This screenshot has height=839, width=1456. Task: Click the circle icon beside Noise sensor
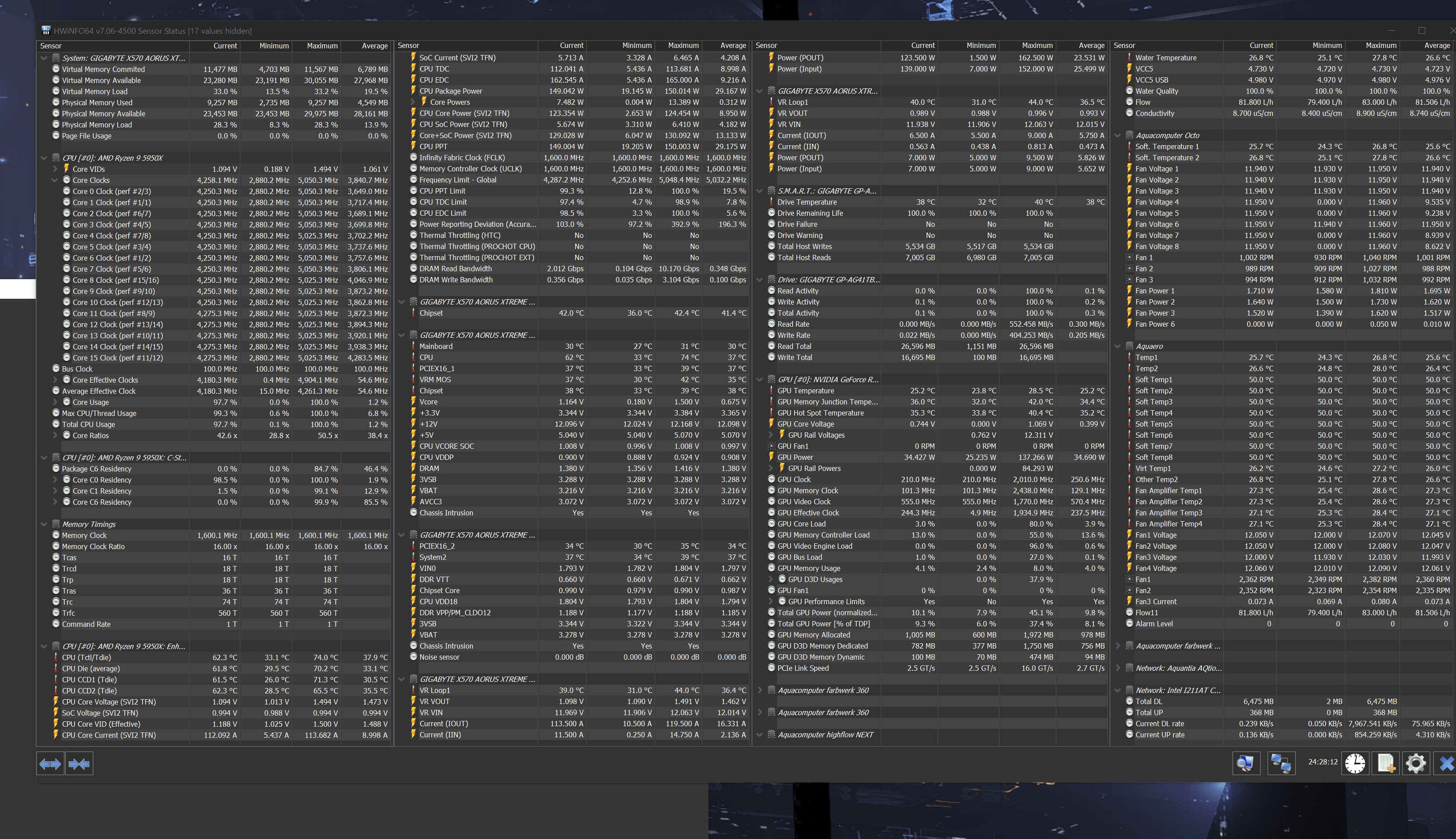point(413,657)
